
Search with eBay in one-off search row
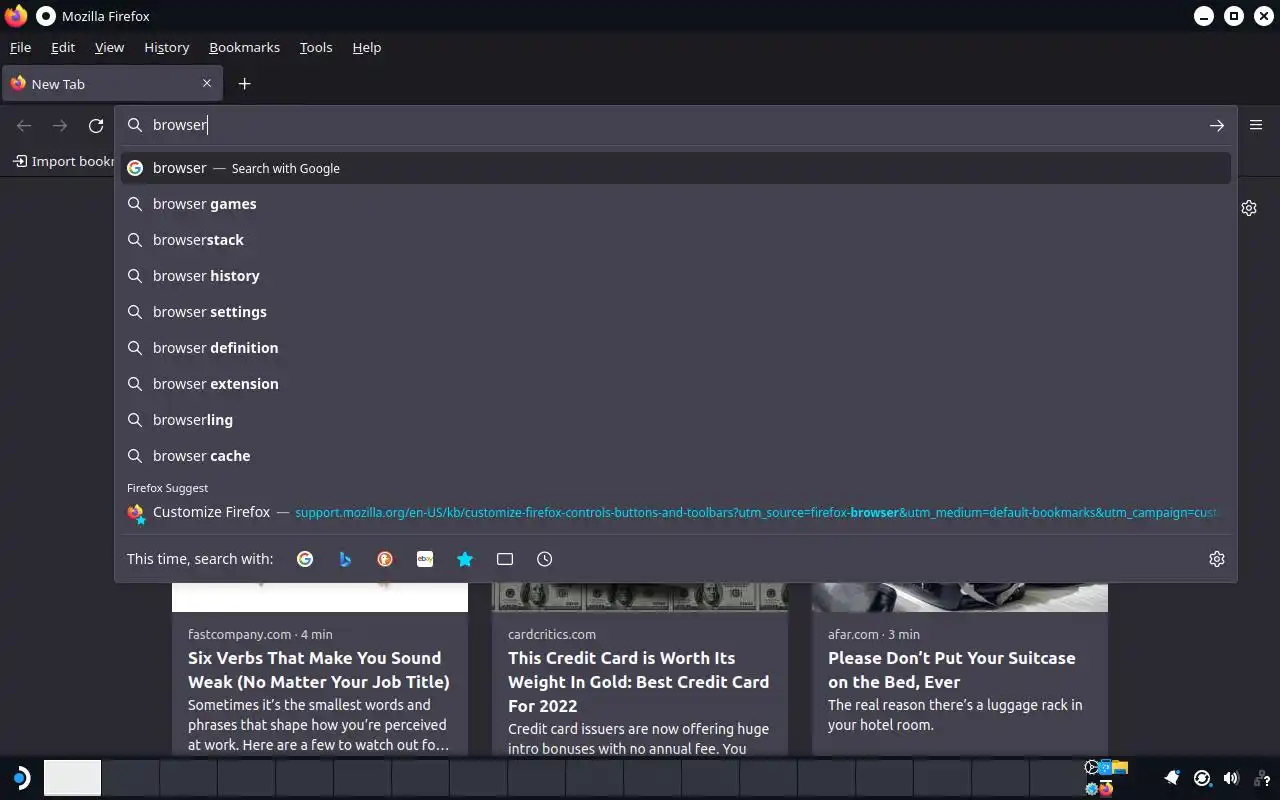(425, 559)
